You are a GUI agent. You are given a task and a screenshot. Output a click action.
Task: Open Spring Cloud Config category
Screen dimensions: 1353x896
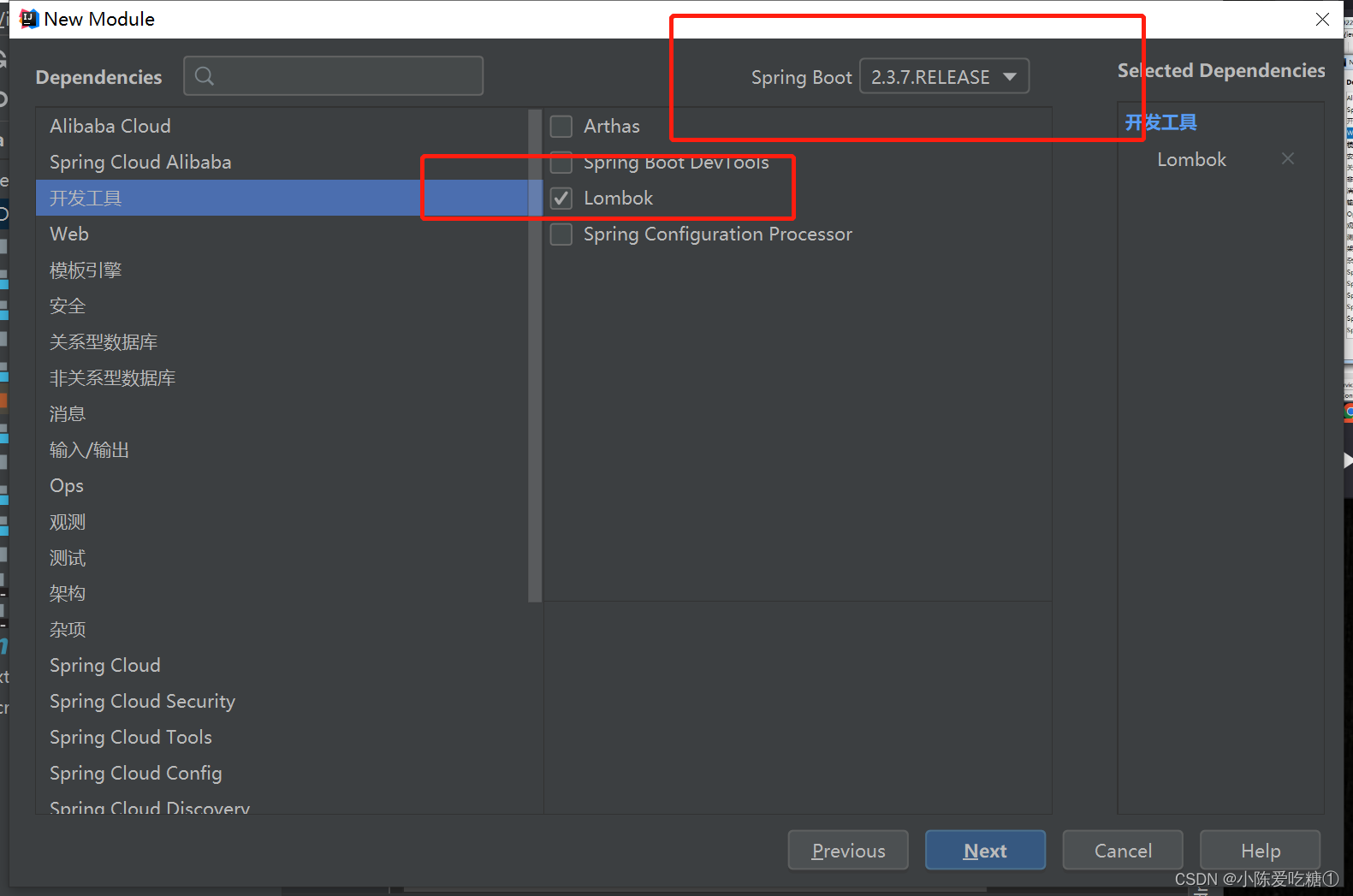[282, 774]
